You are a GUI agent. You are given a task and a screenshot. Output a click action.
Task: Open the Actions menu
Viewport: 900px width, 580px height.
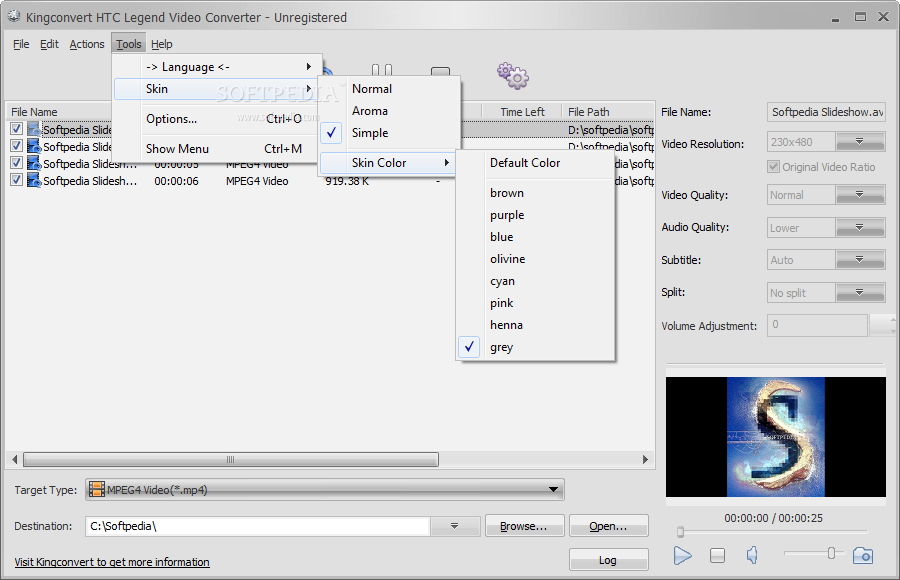click(x=87, y=44)
